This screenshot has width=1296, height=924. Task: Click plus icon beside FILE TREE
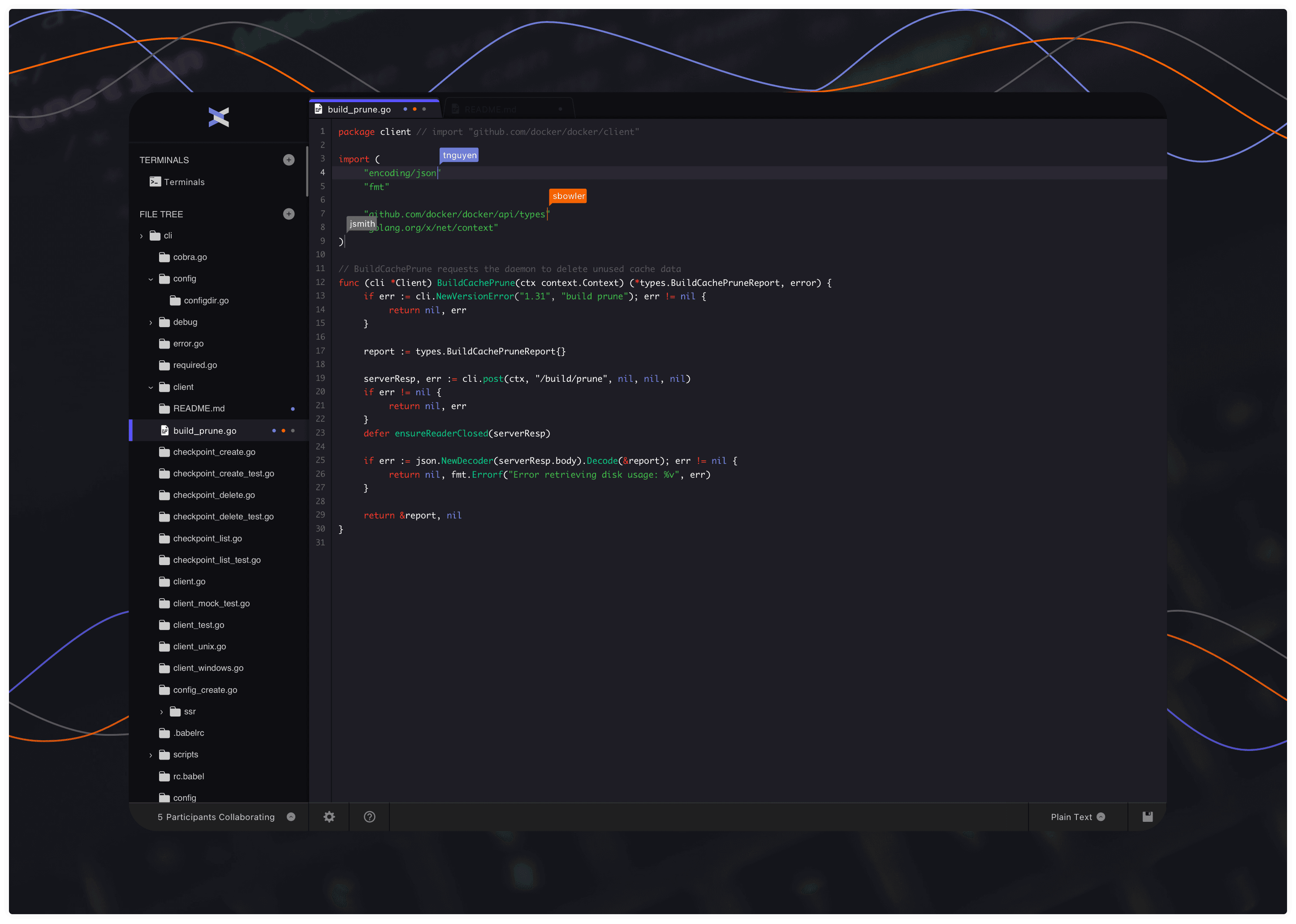(289, 214)
